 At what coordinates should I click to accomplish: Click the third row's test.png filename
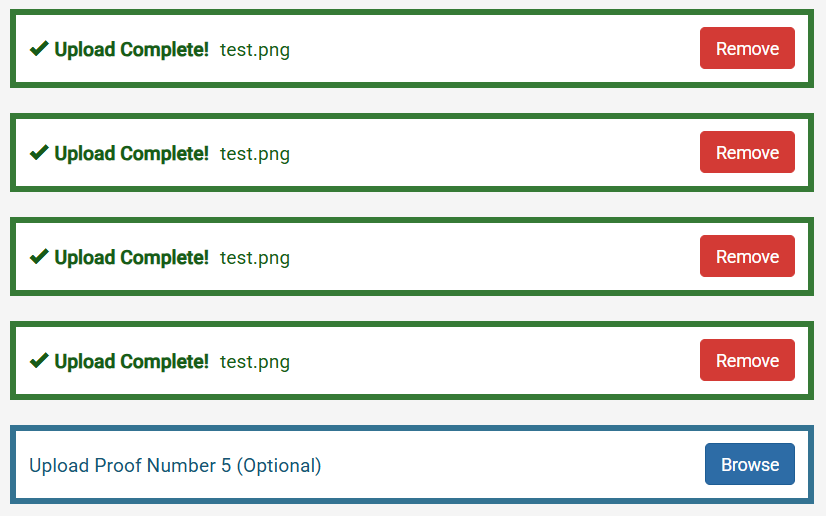[x=255, y=258]
